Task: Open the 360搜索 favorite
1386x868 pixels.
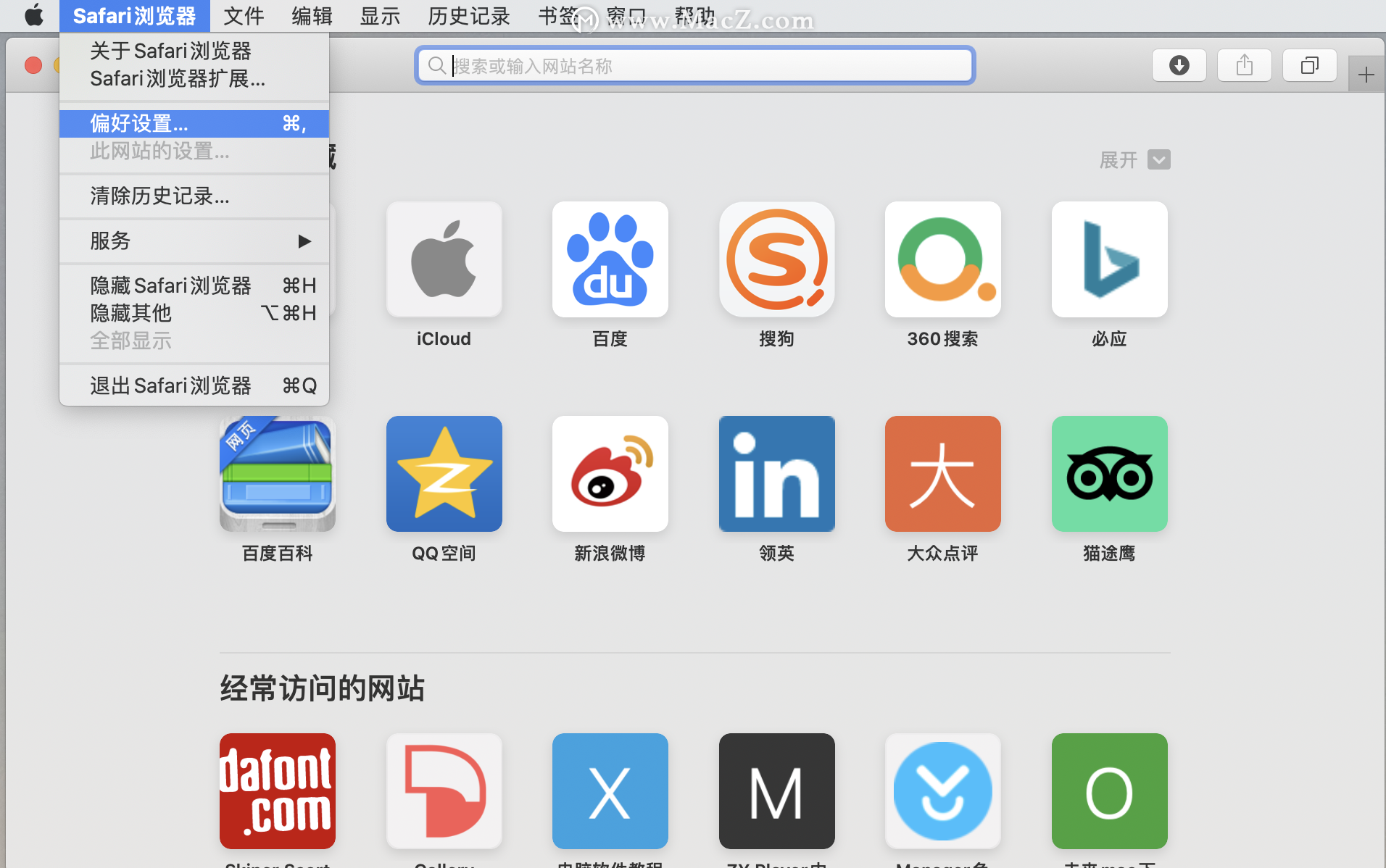Action: [x=942, y=259]
